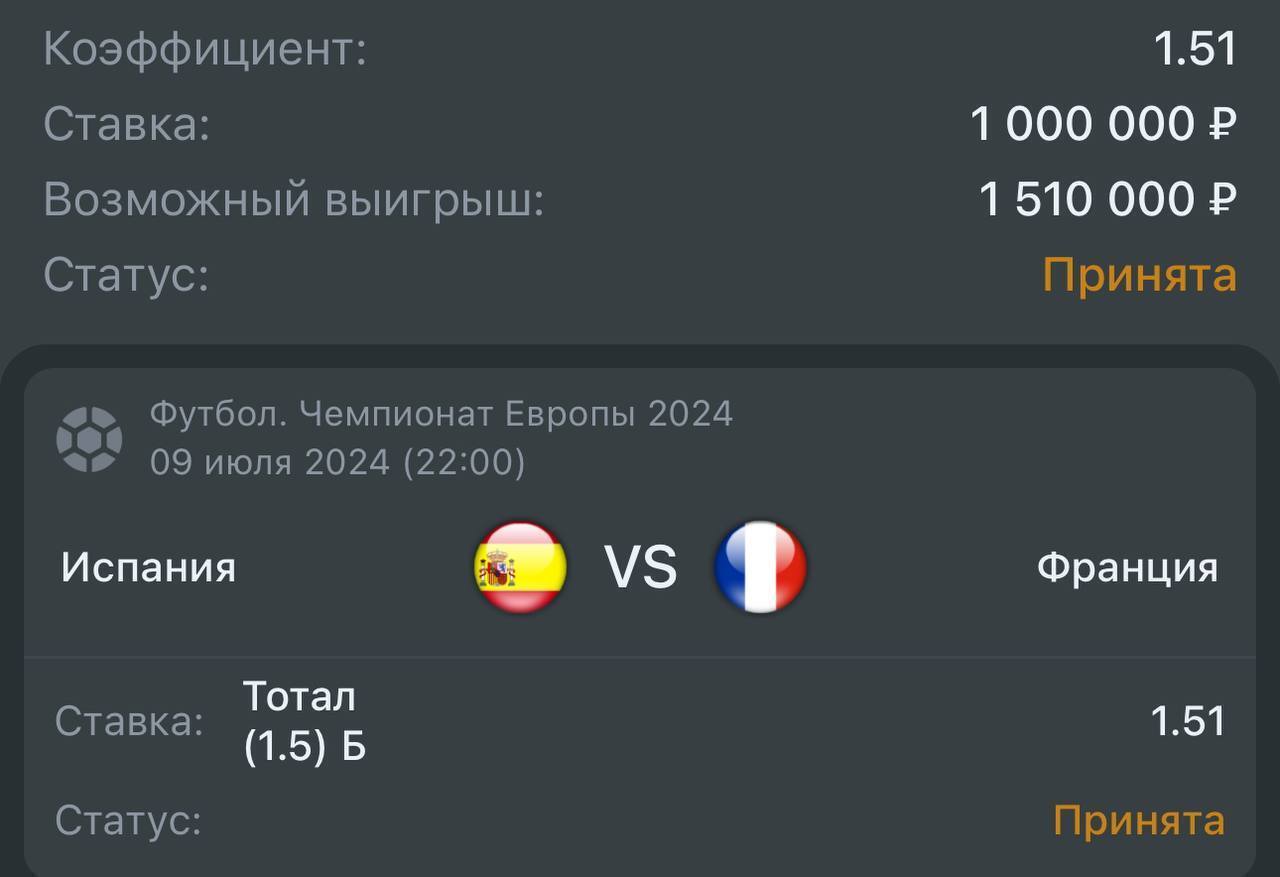Tap the Коэффициент label at top

pyautogui.click(x=205, y=49)
